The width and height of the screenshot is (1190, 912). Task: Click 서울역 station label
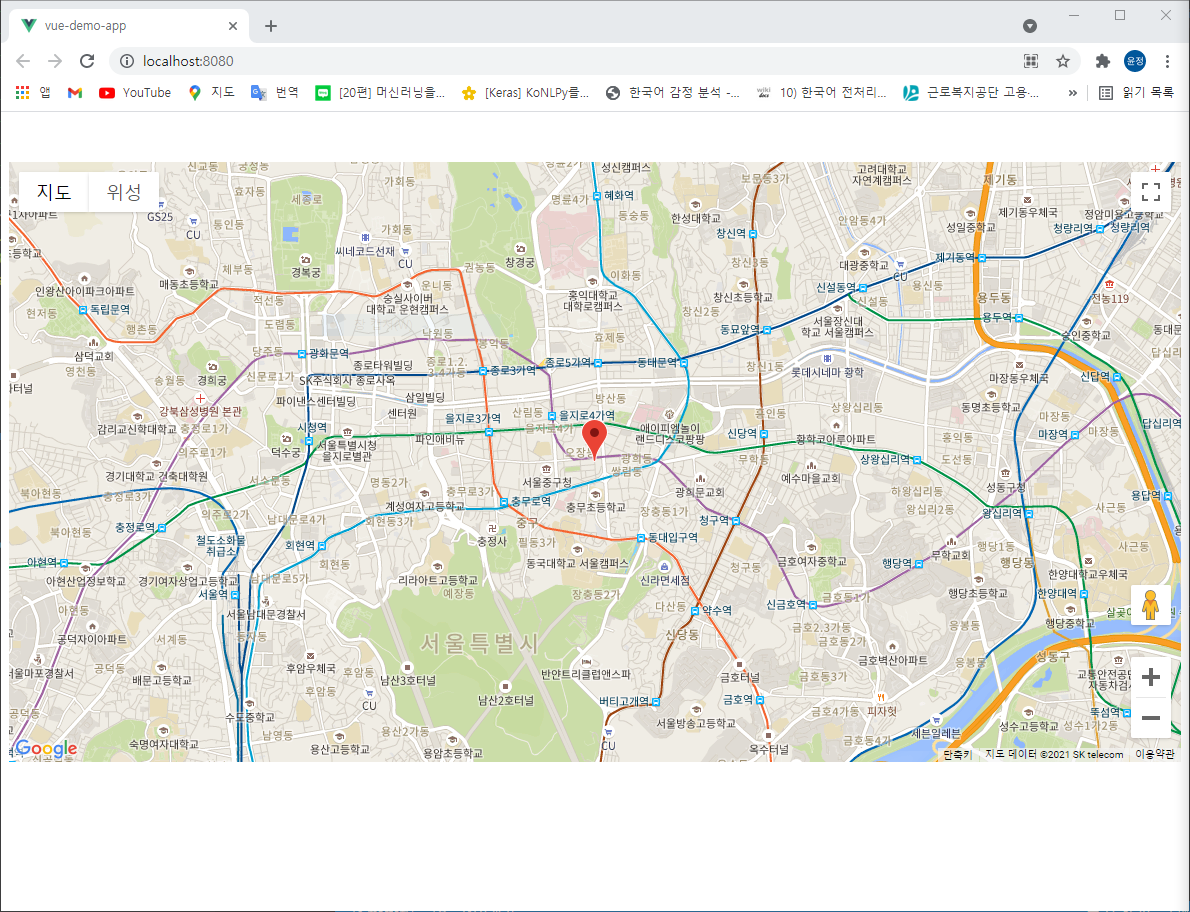[x=213, y=593]
